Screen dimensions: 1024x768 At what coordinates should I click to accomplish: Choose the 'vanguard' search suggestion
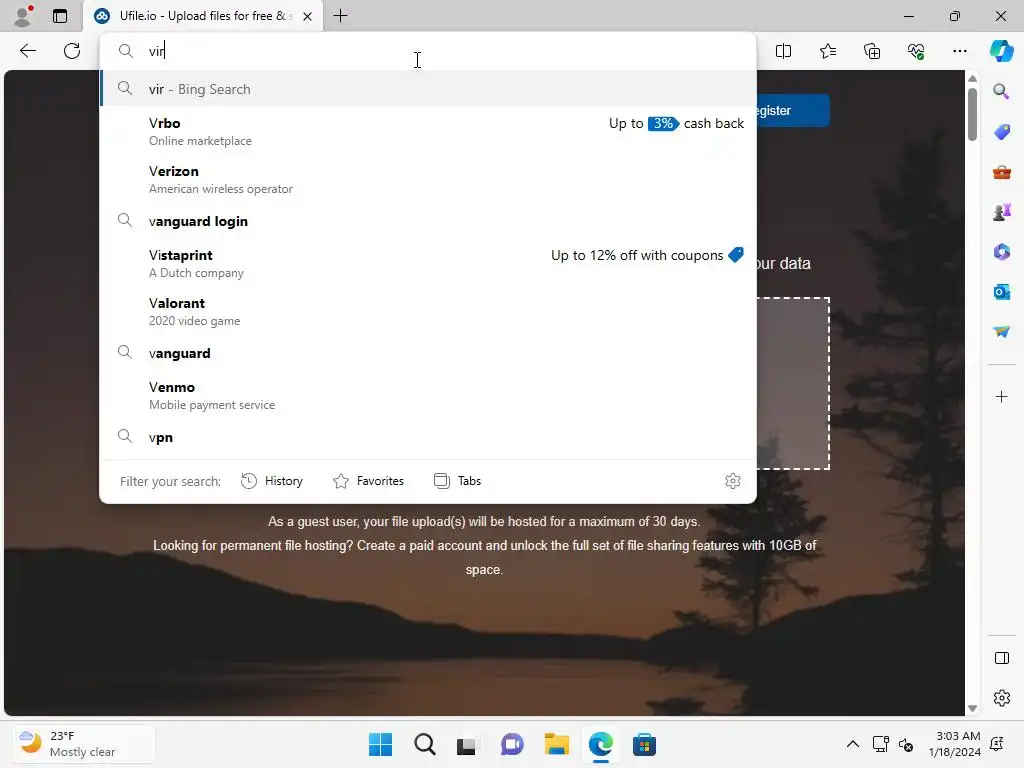click(x=428, y=353)
